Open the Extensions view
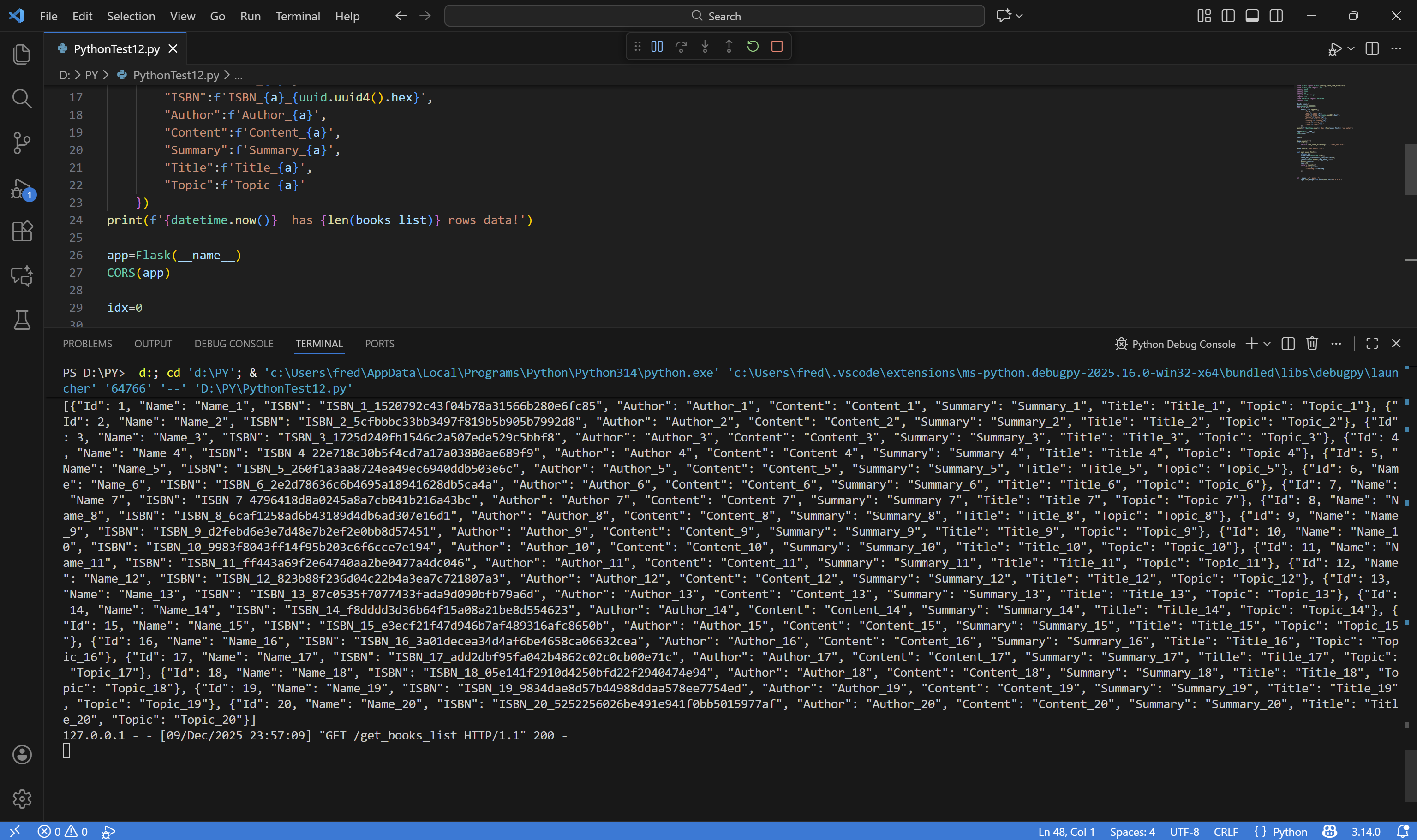Screen dimensions: 1417x840 pos(22,231)
